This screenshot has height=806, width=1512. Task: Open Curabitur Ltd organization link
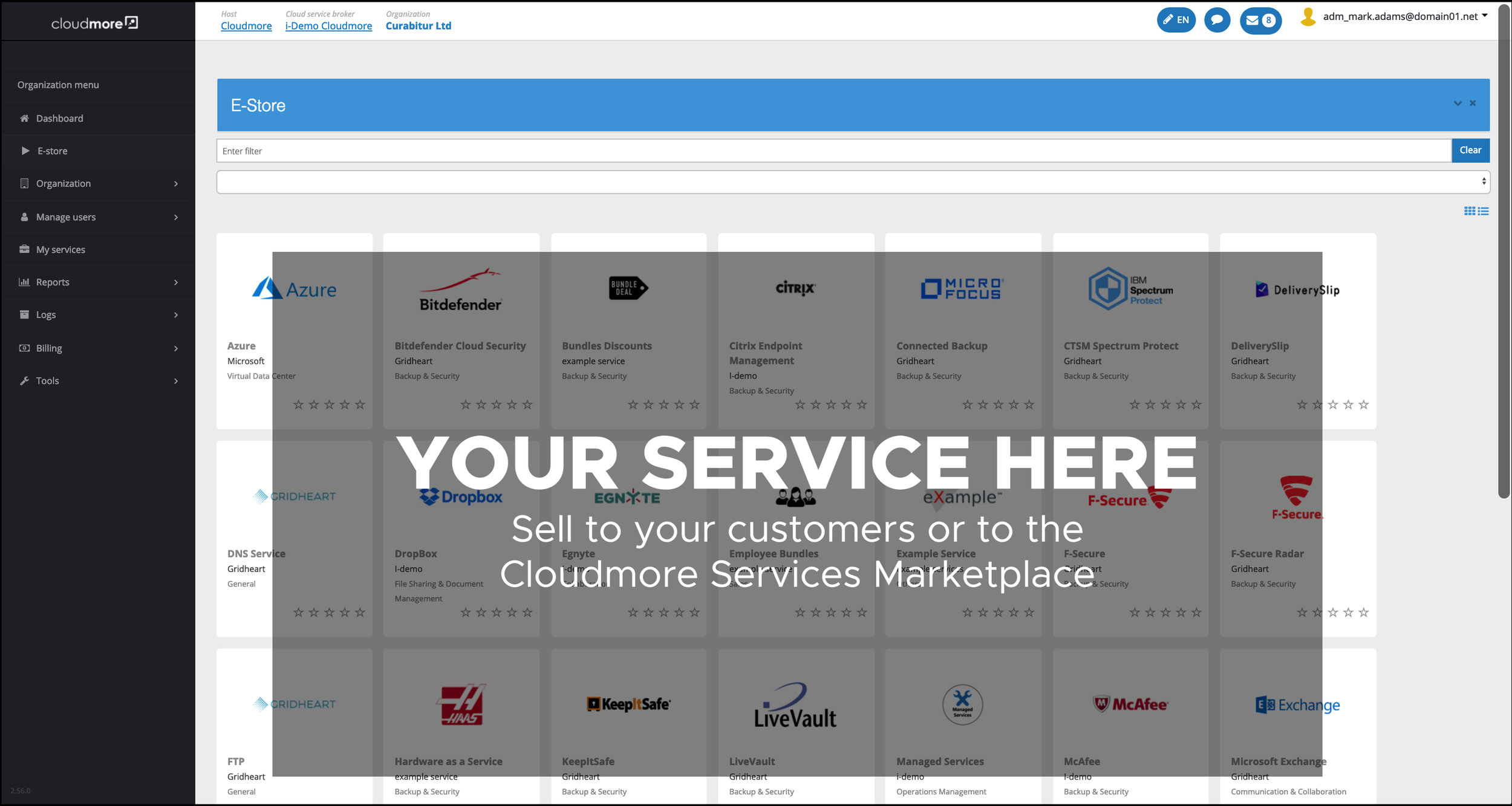[x=419, y=26]
